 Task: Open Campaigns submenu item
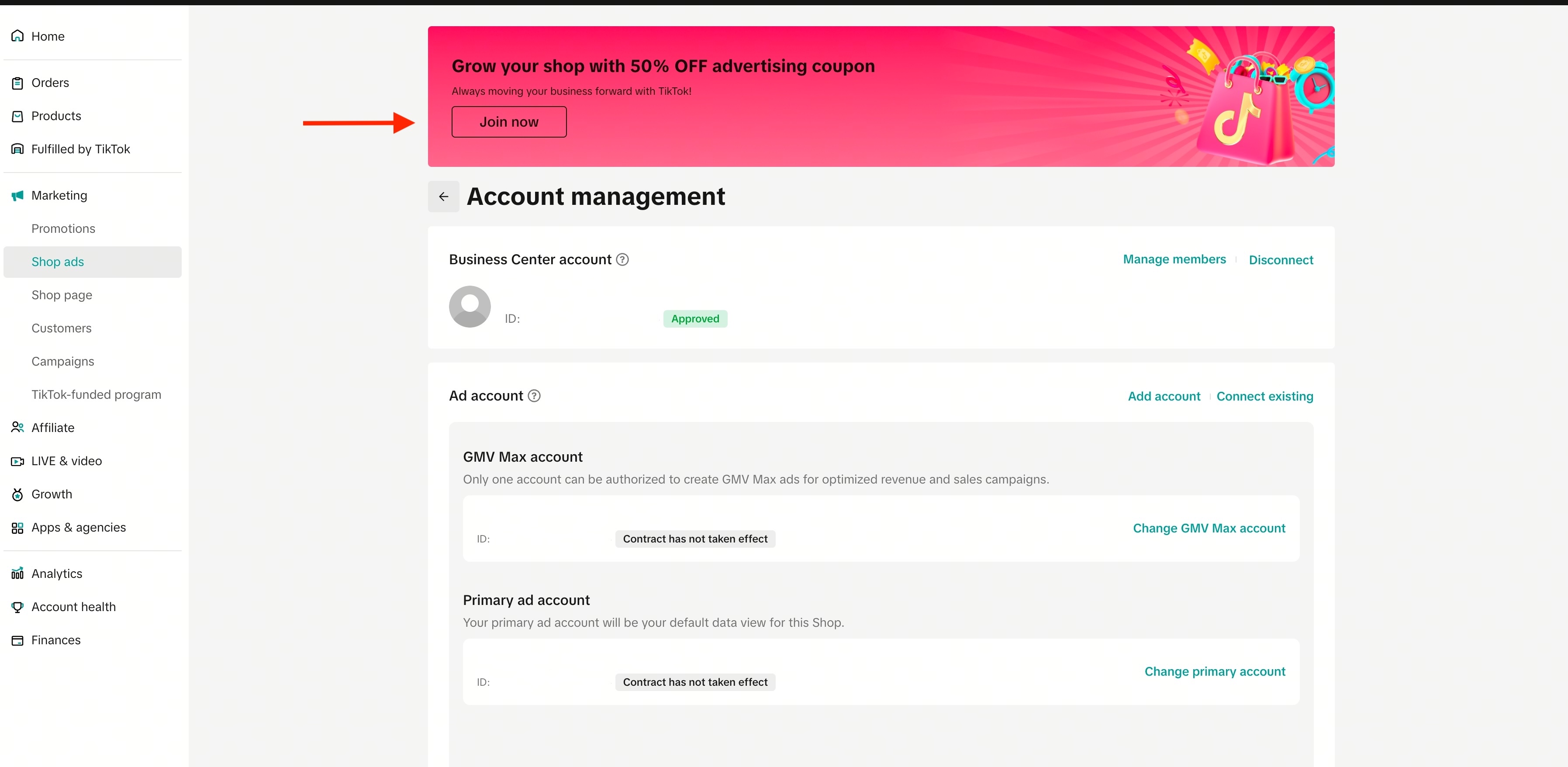pos(93,362)
